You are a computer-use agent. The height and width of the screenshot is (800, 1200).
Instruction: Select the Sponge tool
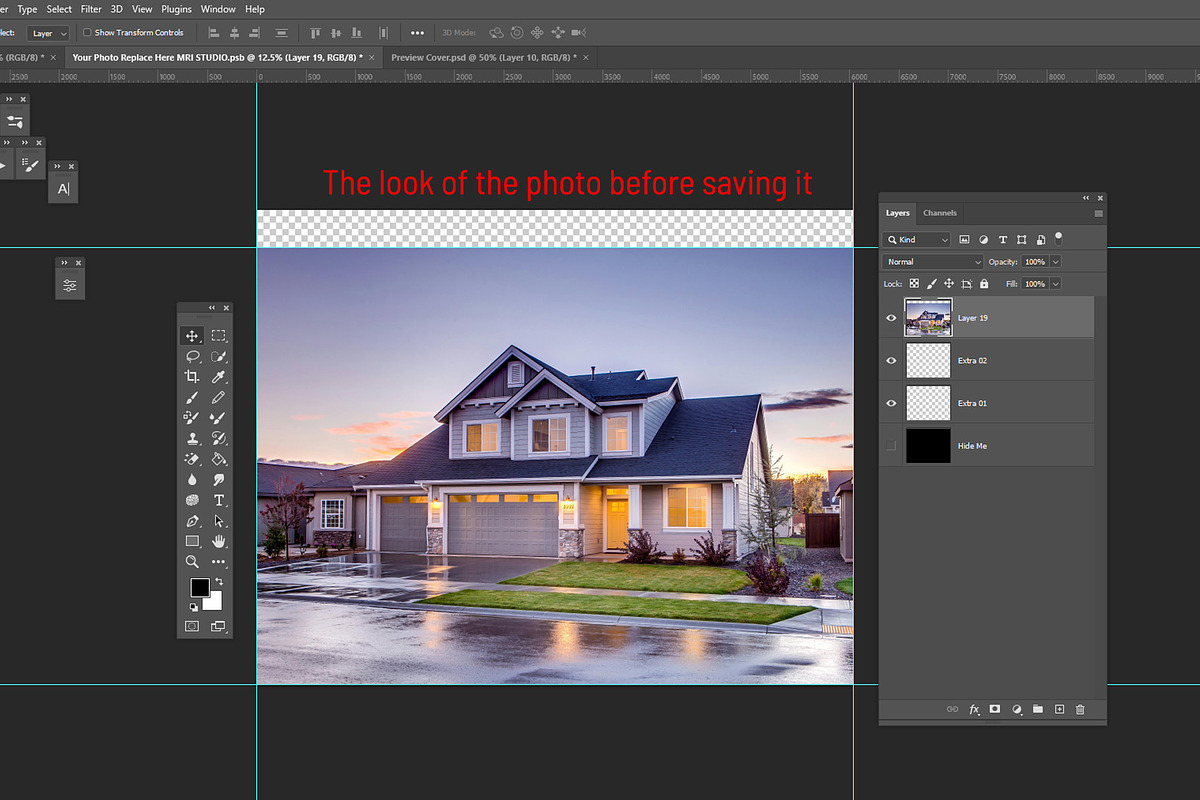tap(192, 500)
